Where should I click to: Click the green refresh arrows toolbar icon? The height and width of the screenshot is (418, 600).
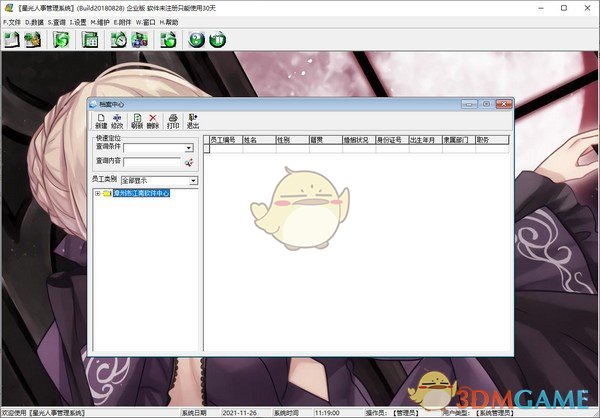click(61, 40)
